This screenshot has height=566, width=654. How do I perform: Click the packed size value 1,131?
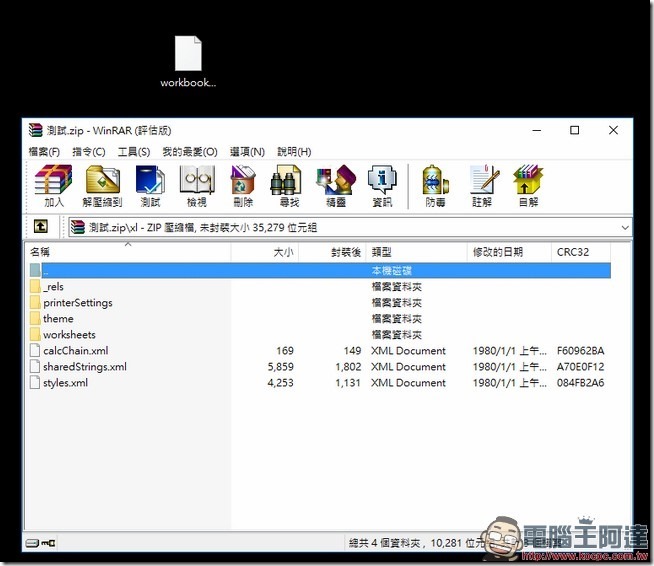click(x=348, y=382)
